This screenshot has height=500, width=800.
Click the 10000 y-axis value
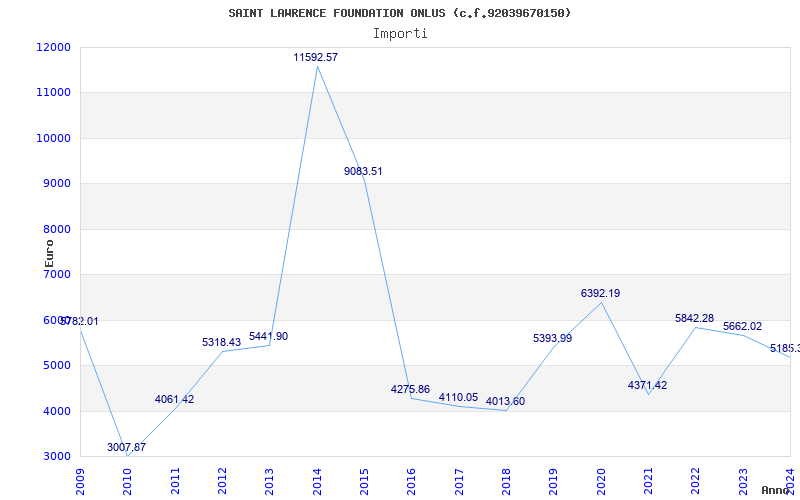coord(54,138)
